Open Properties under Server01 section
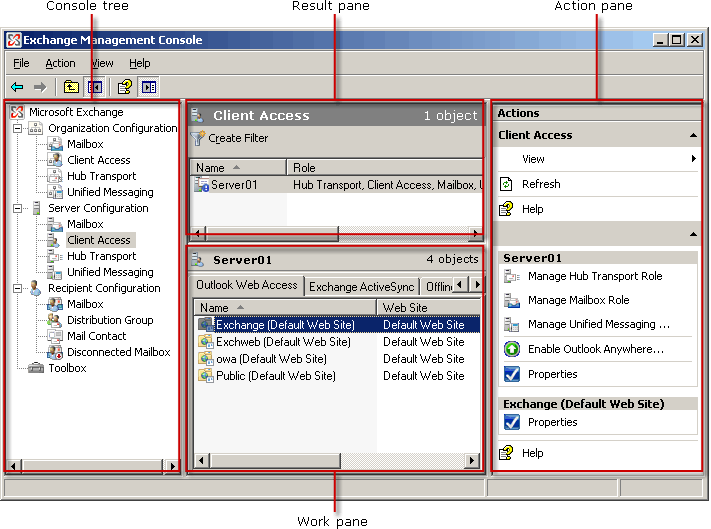711x529 pixels. pos(552,374)
